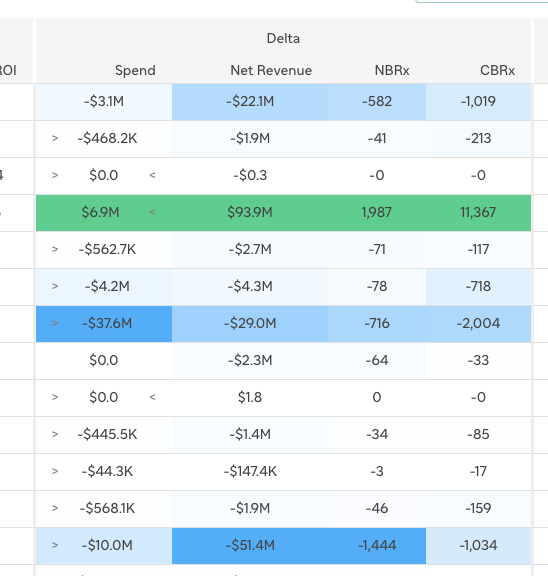Select the -213 CBRx cell
The height and width of the screenshot is (576, 548).
(478, 138)
